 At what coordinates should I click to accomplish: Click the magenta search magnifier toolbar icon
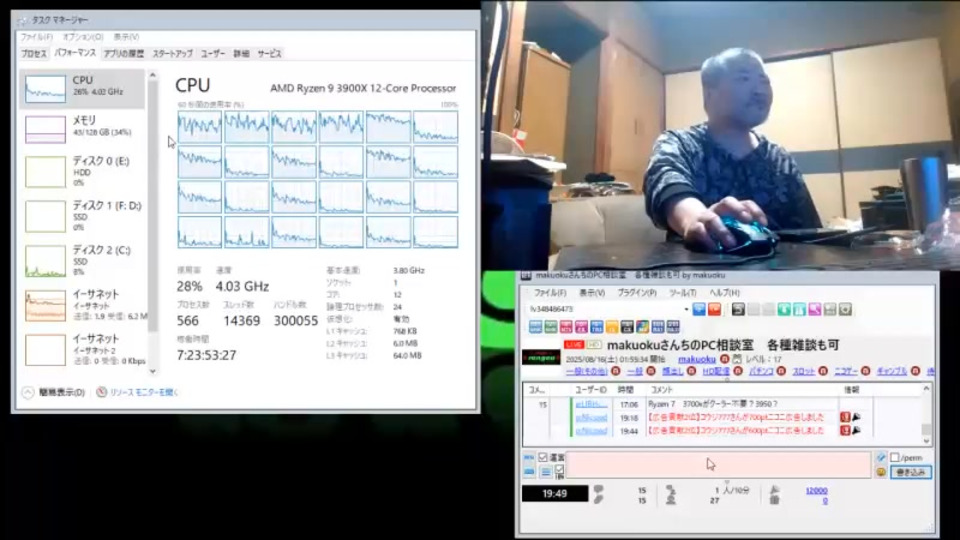[x=815, y=309]
